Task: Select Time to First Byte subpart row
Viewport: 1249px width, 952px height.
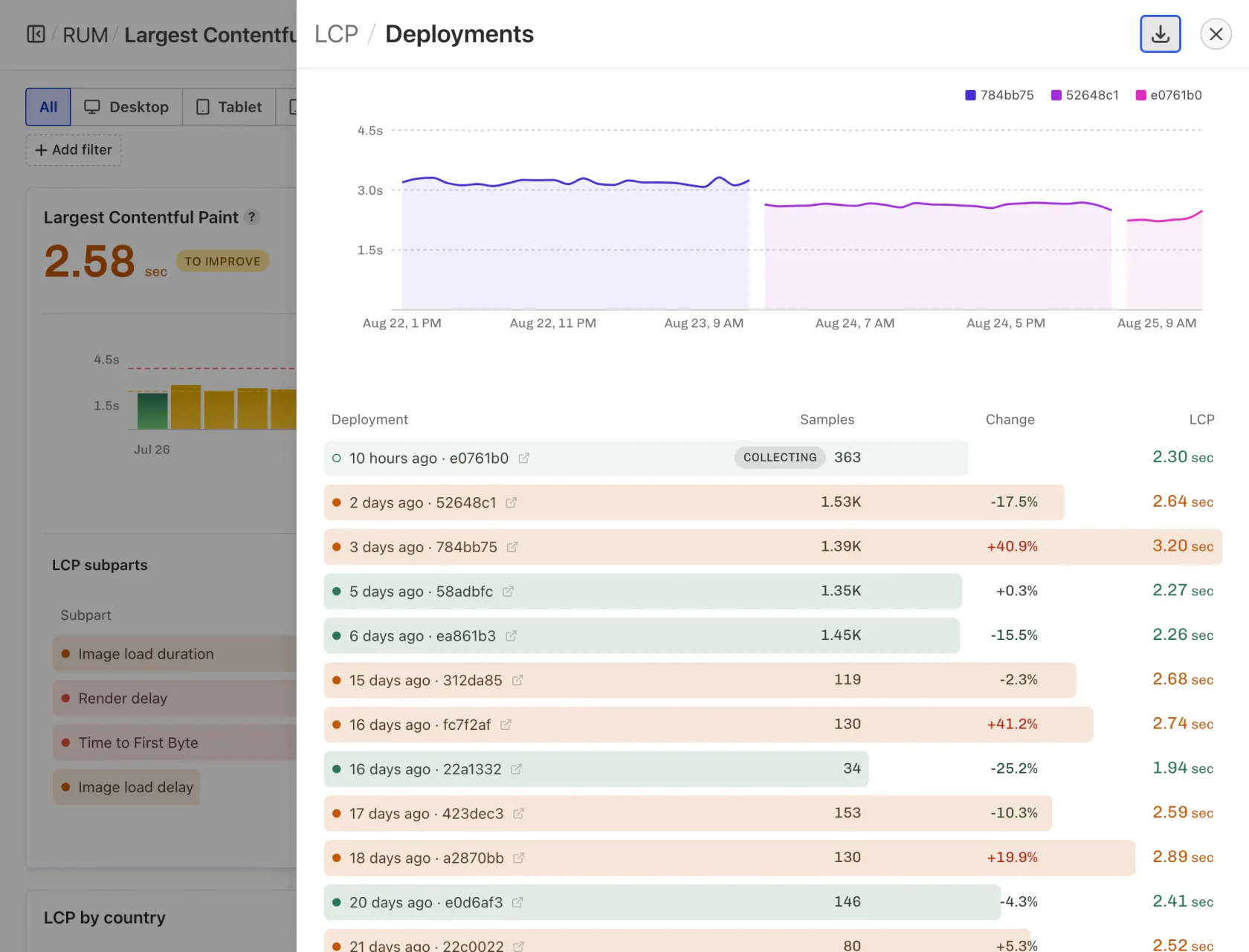Action: (x=174, y=743)
